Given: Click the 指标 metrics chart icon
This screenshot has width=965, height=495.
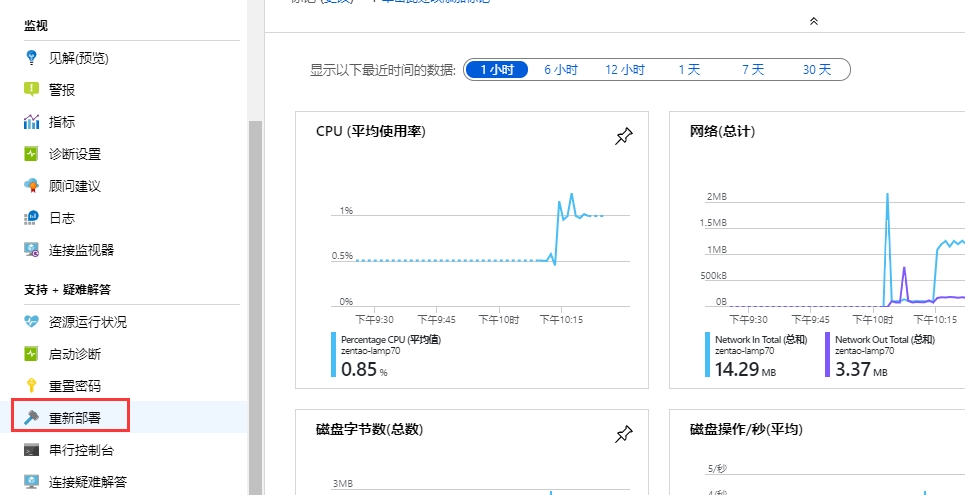Looking at the screenshot, I should click(x=31, y=122).
